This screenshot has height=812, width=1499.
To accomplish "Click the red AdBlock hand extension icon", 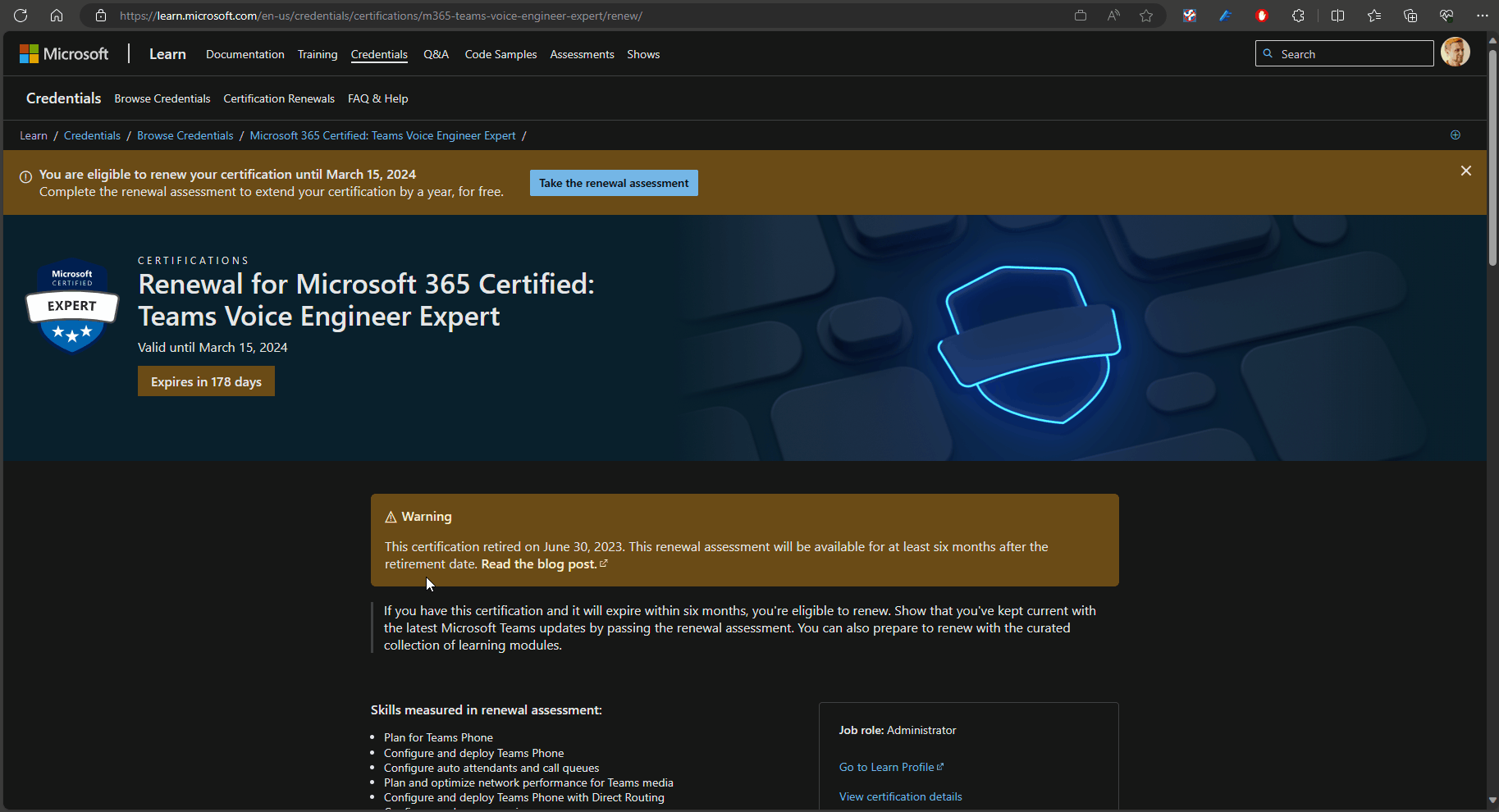I will 1262,16.
